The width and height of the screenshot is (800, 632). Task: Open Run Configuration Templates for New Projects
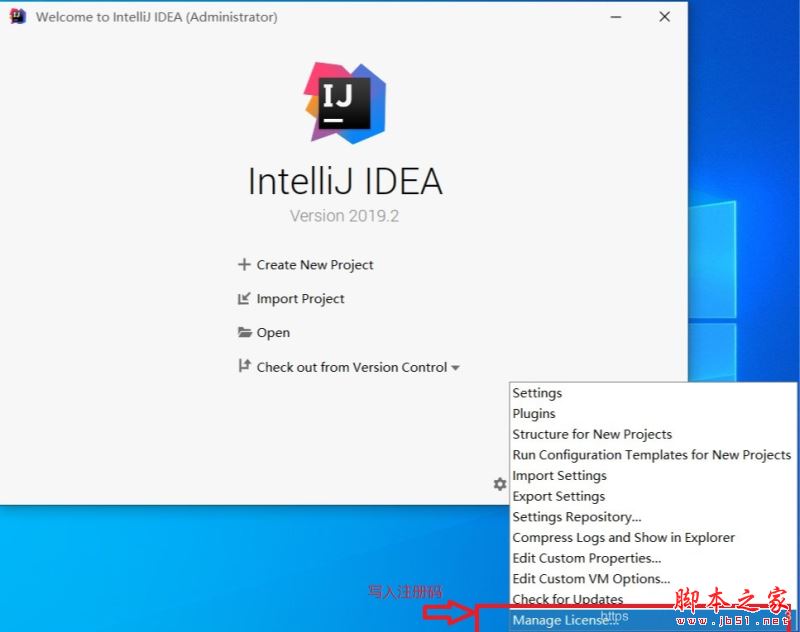(x=653, y=454)
